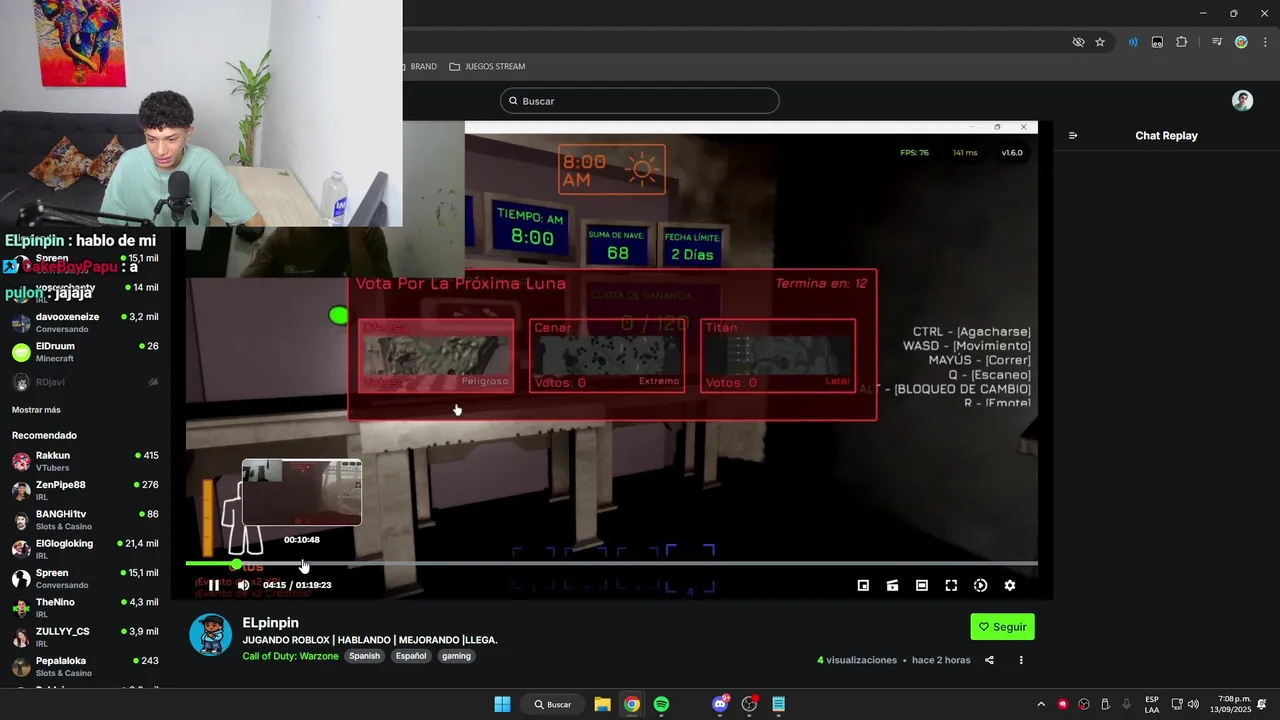
Task: Open recommended channel ZenPipe88
Action: pyautogui.click(x=85, y=490)
